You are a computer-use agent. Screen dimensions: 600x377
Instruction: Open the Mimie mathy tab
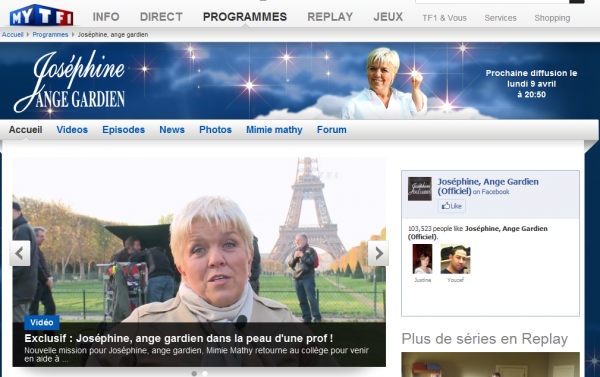(x=274, y=130)
